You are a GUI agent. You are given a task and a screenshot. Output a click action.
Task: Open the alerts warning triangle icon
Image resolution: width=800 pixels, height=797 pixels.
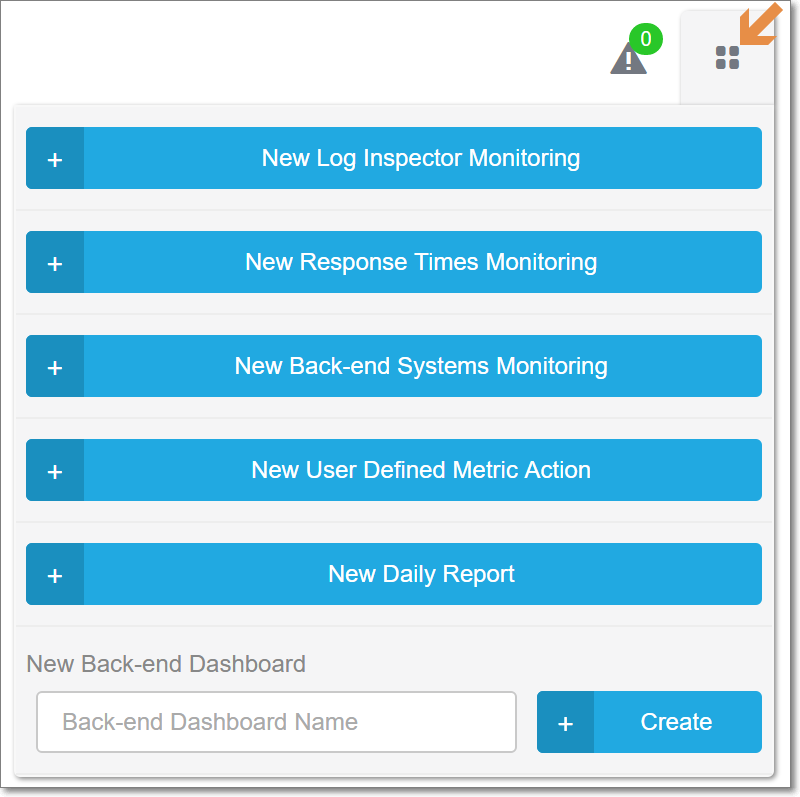[x=628, y=58]
